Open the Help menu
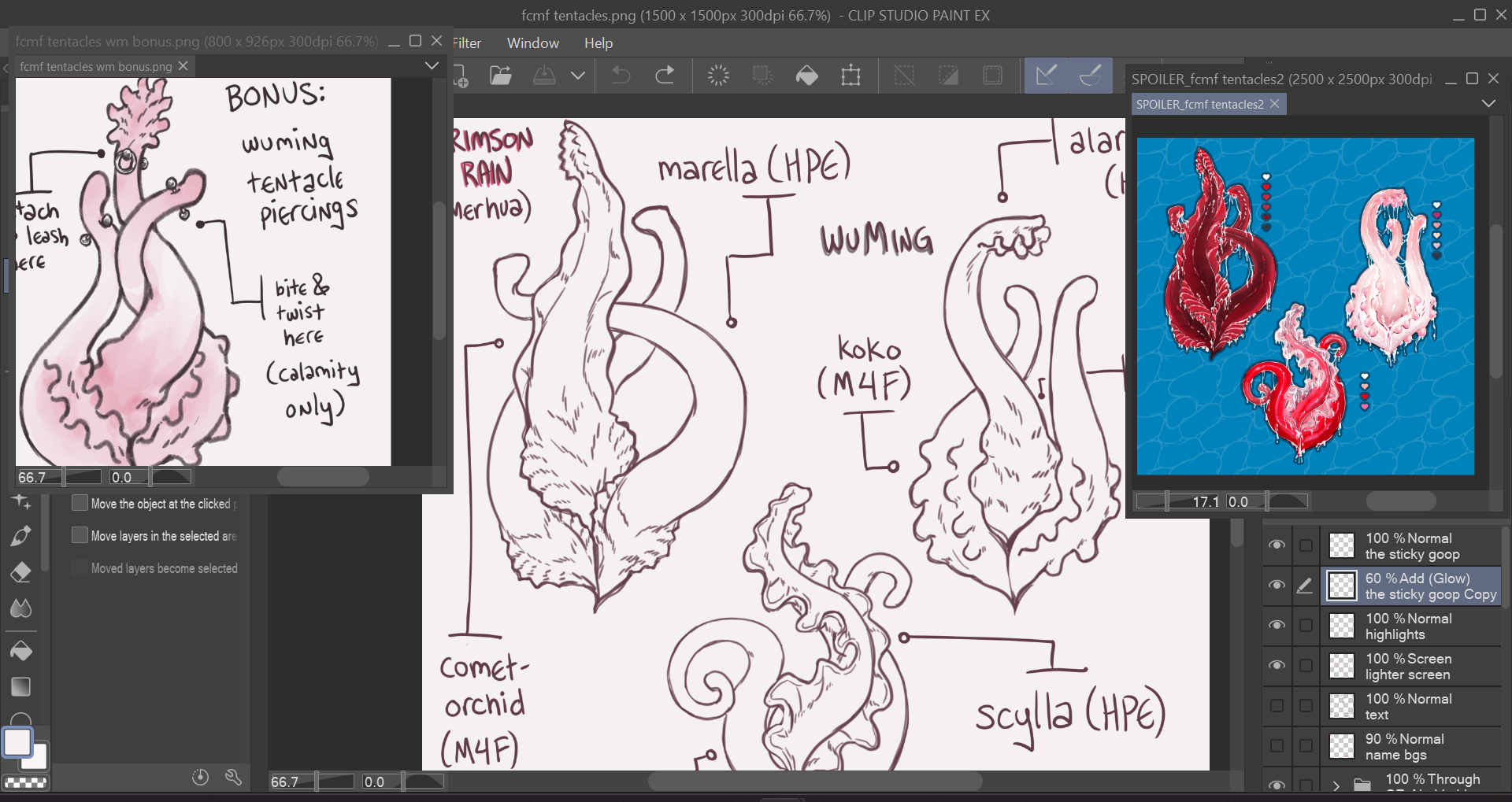Viewport: 1512px width, 802px height. (598, 43)
